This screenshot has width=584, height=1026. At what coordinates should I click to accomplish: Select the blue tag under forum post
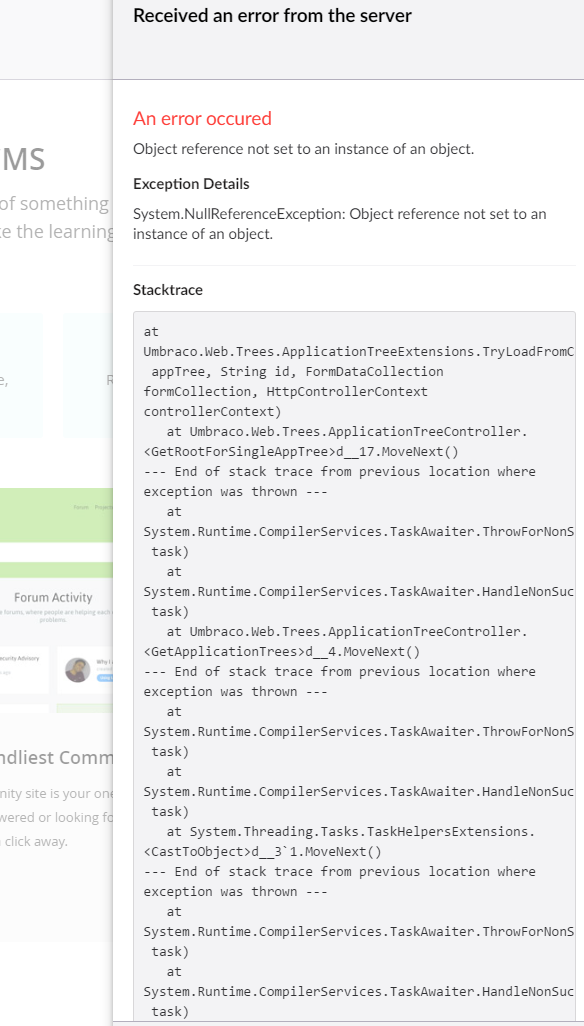pyautogui.click(x=104, y=678)
